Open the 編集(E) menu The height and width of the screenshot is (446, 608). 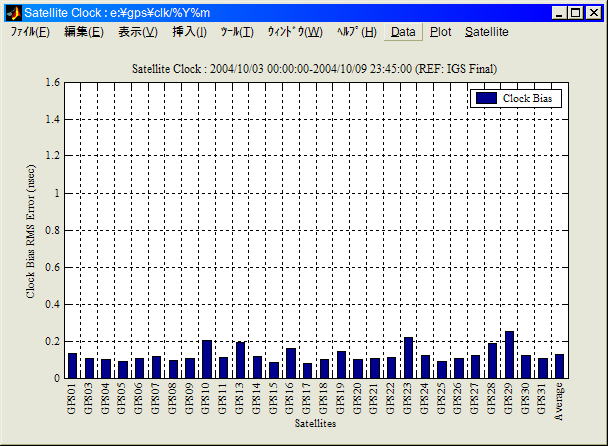(x=83, y=32)
